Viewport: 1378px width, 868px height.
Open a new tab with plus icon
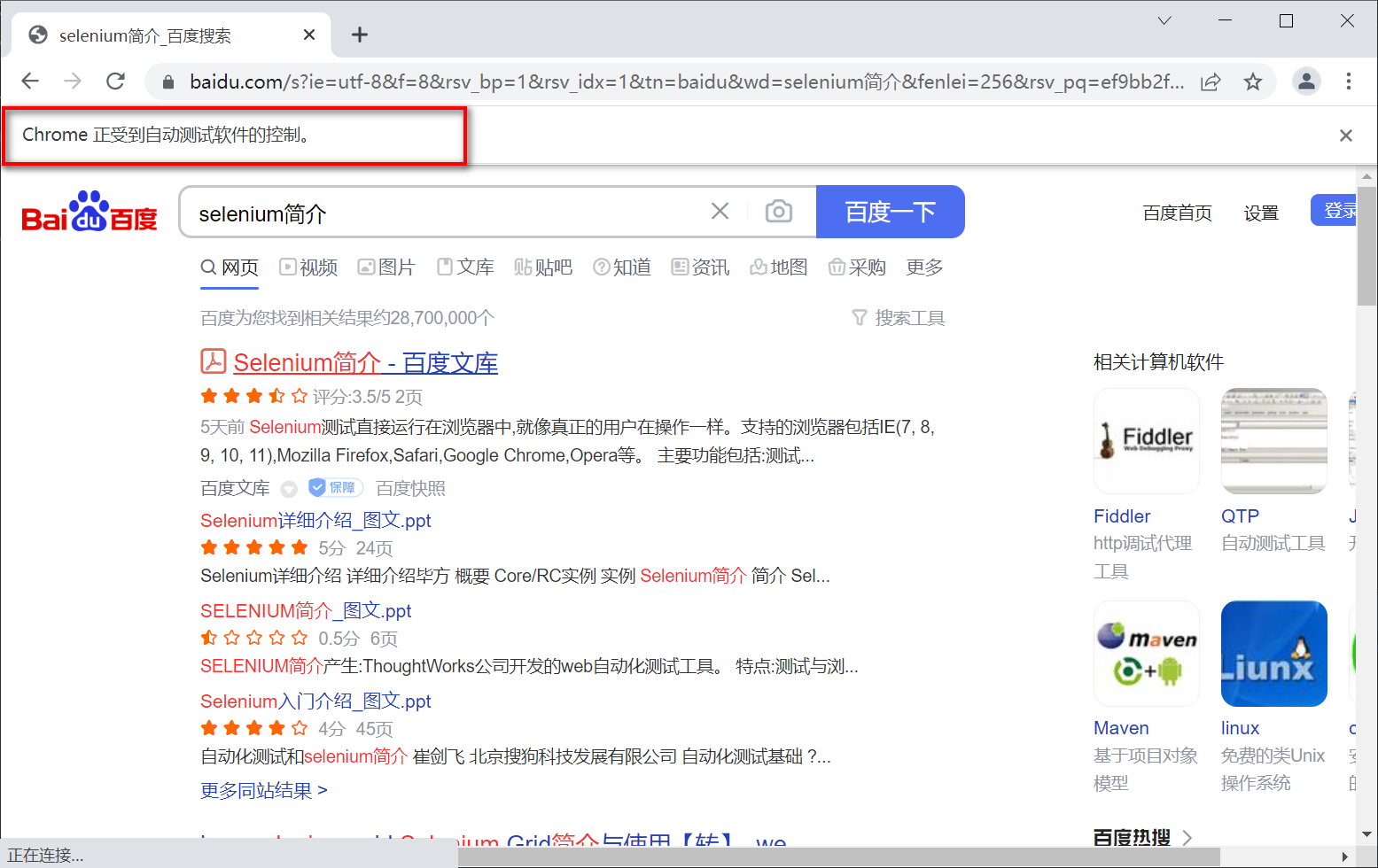[359, 35]
